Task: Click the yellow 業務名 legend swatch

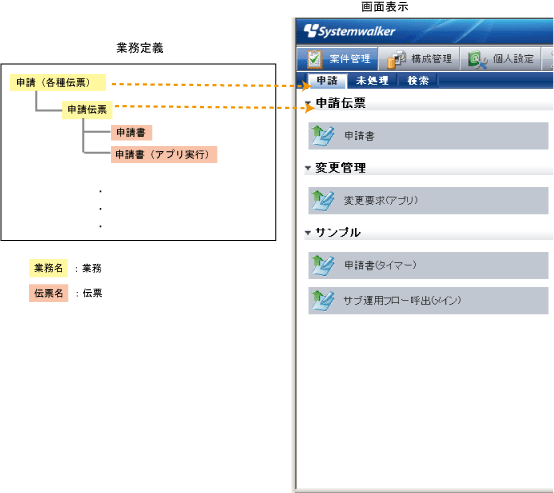Action: [48, 268]
